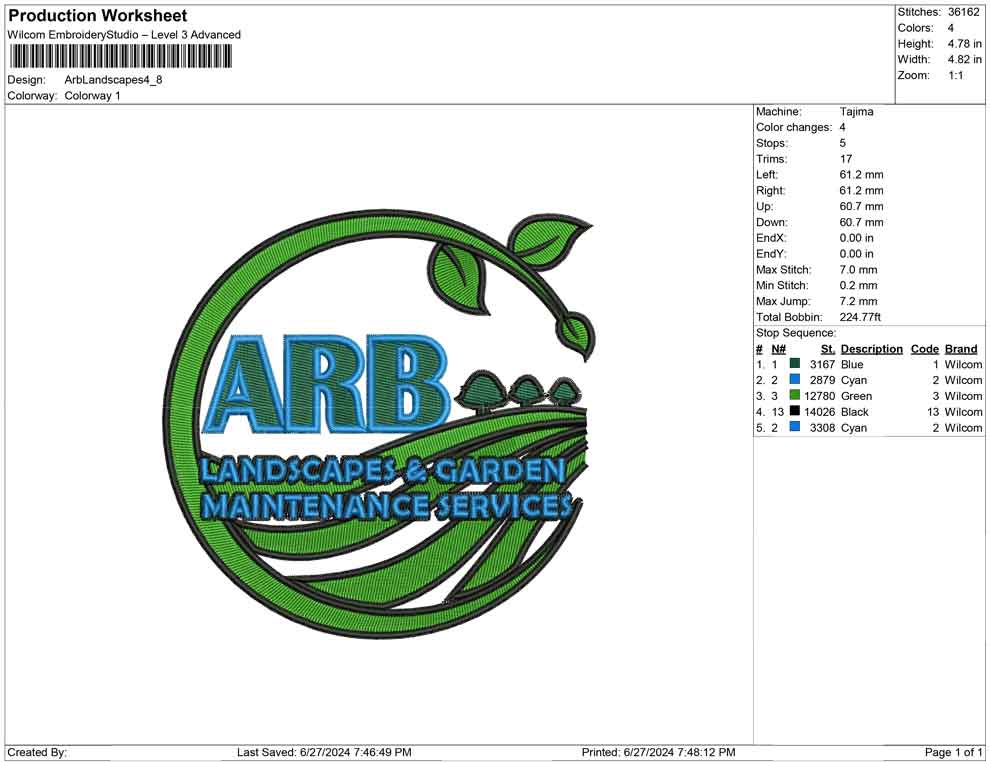Select the Black thread color swatch
Viewport: 990px width, 762px height.
point(795,411)
